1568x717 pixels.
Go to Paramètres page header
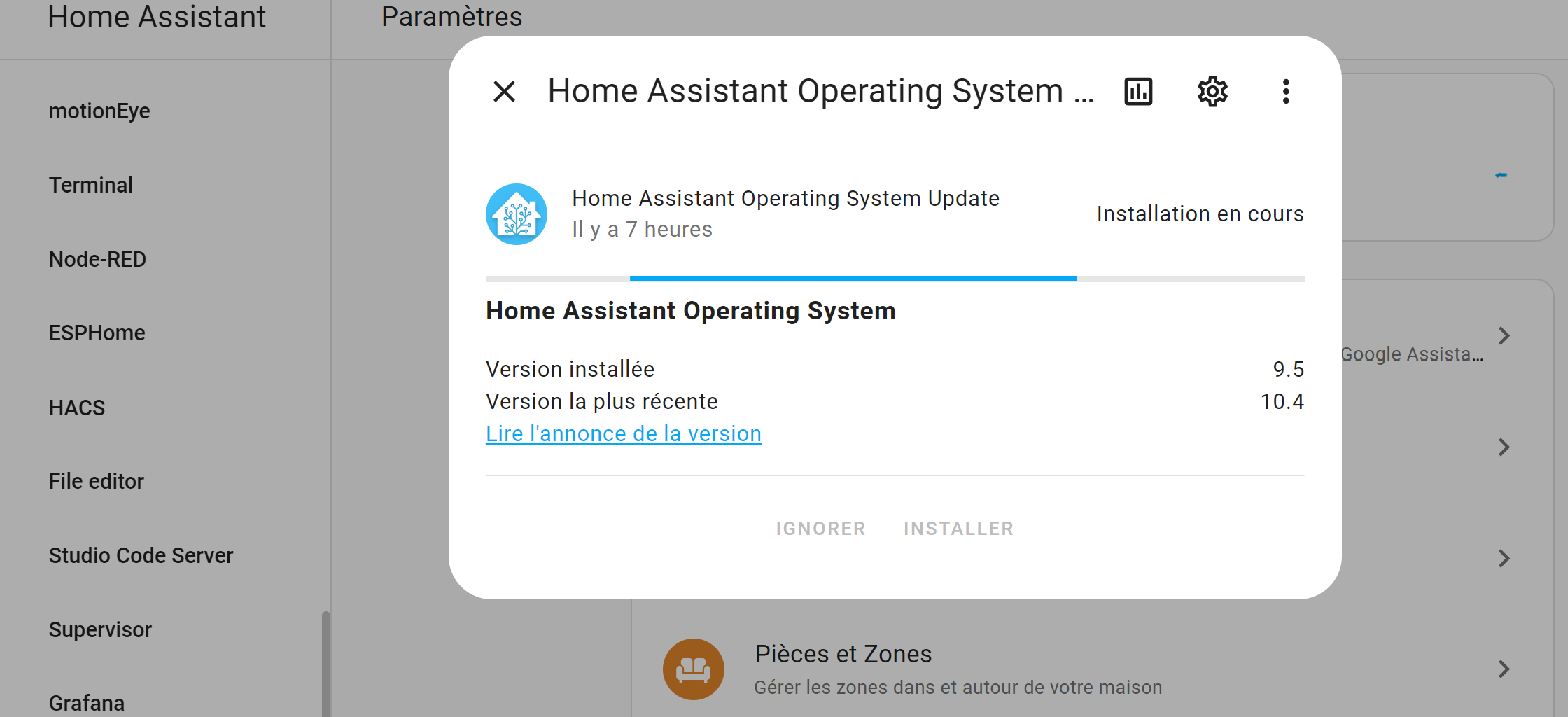tap(451, 15)
